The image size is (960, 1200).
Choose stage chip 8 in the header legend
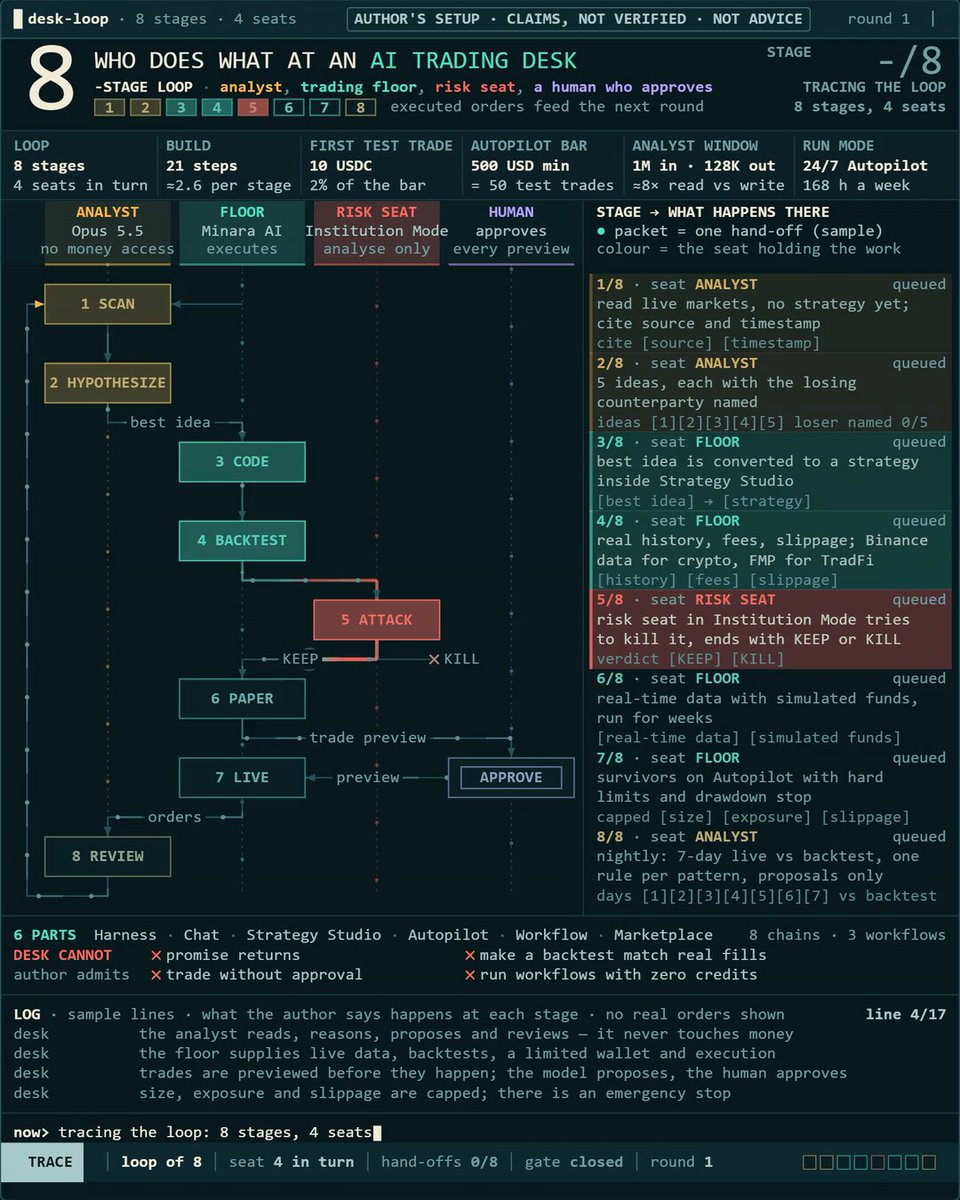pyautogui.click(x=361, y=108)
